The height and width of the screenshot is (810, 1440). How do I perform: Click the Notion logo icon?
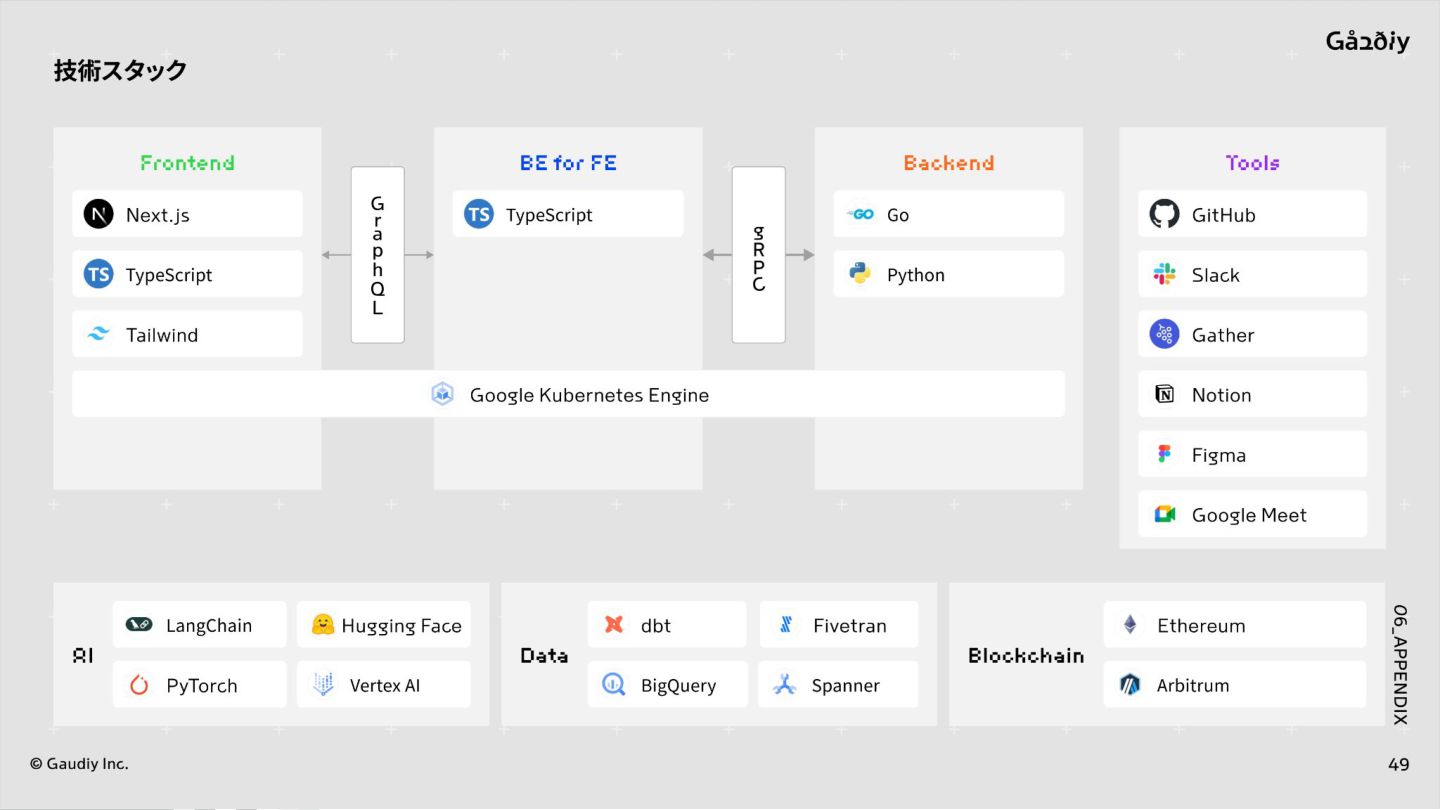coord(1164,395)
